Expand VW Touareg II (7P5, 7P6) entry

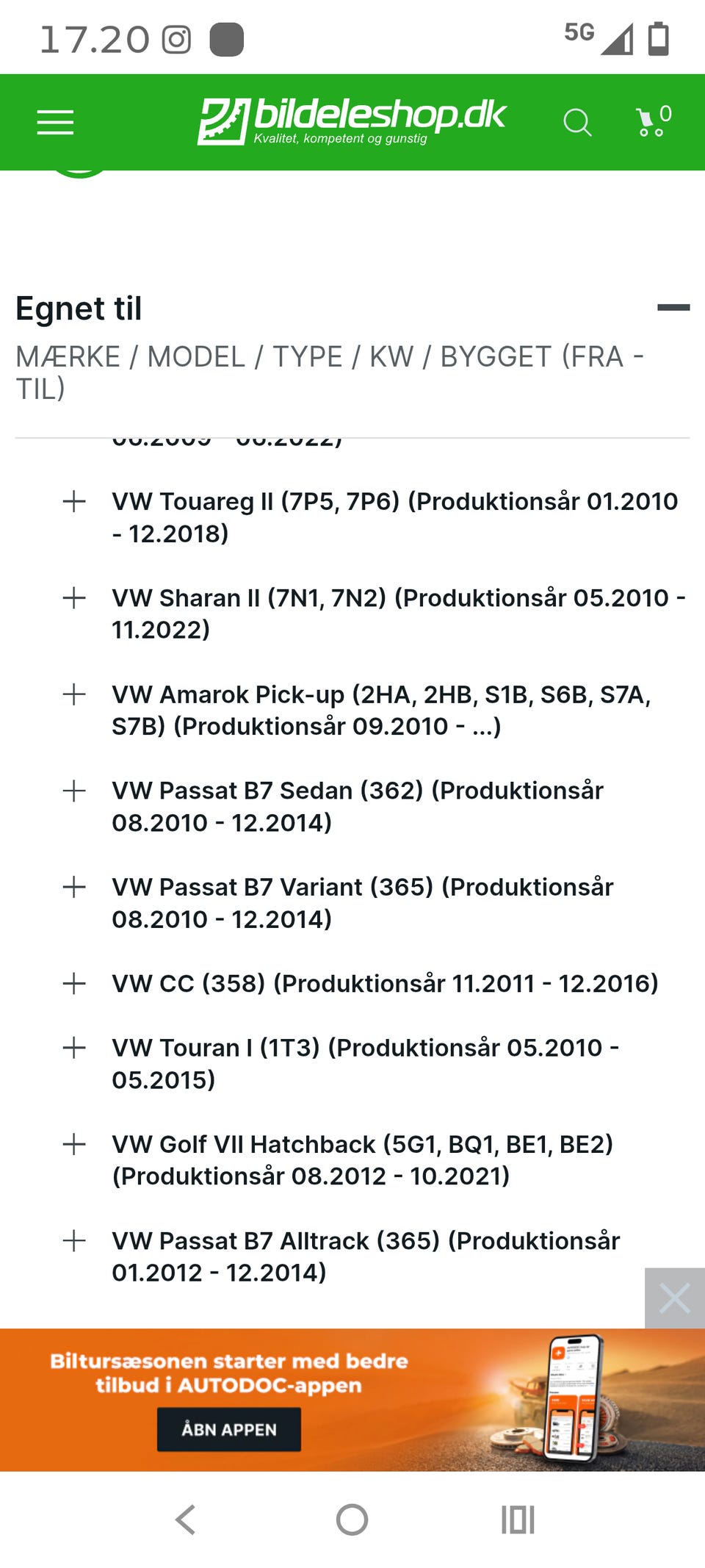coord(74,502)
